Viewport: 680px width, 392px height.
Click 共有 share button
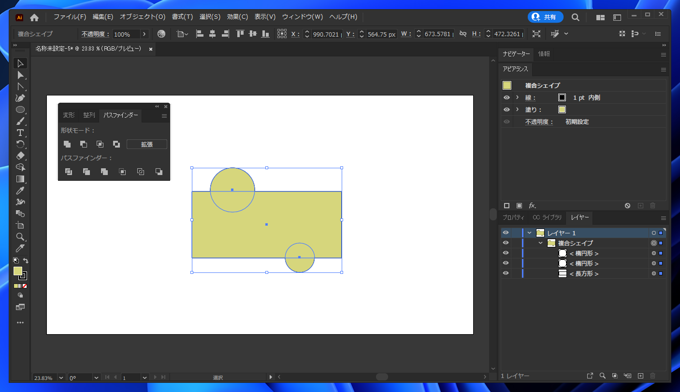click(x=545, y=17)
